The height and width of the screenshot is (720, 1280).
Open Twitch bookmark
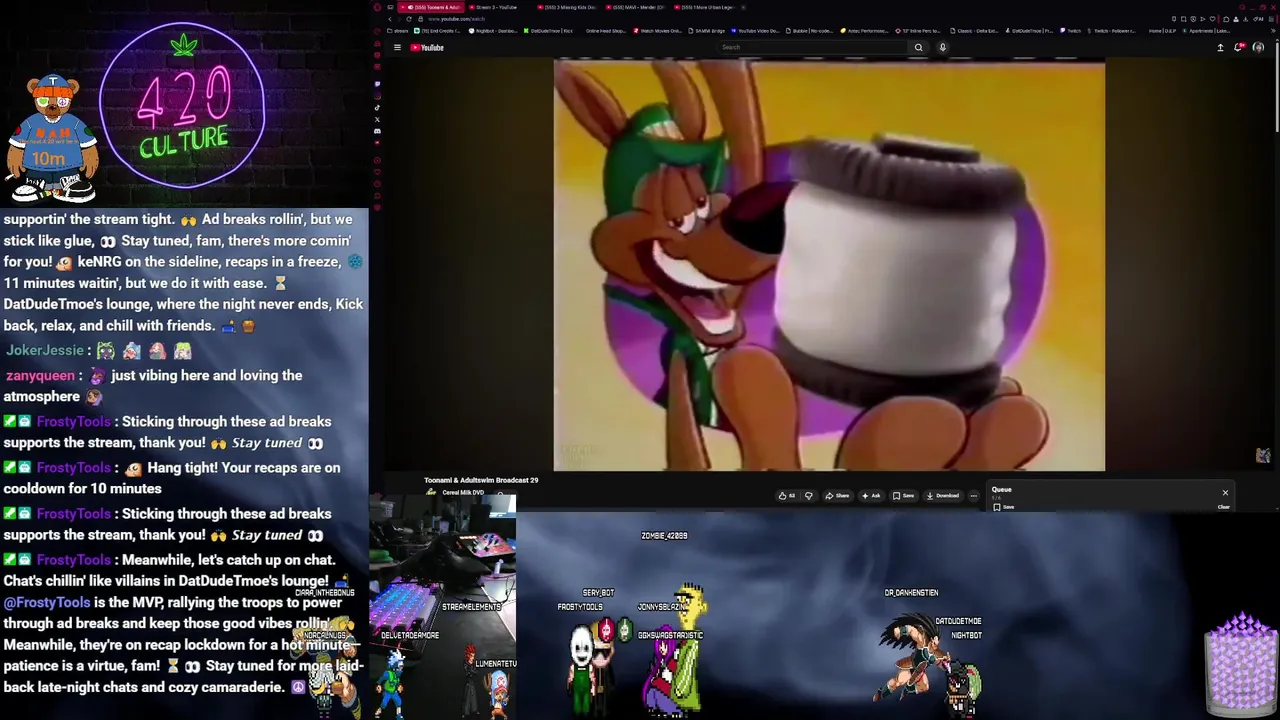point(1071,31)
